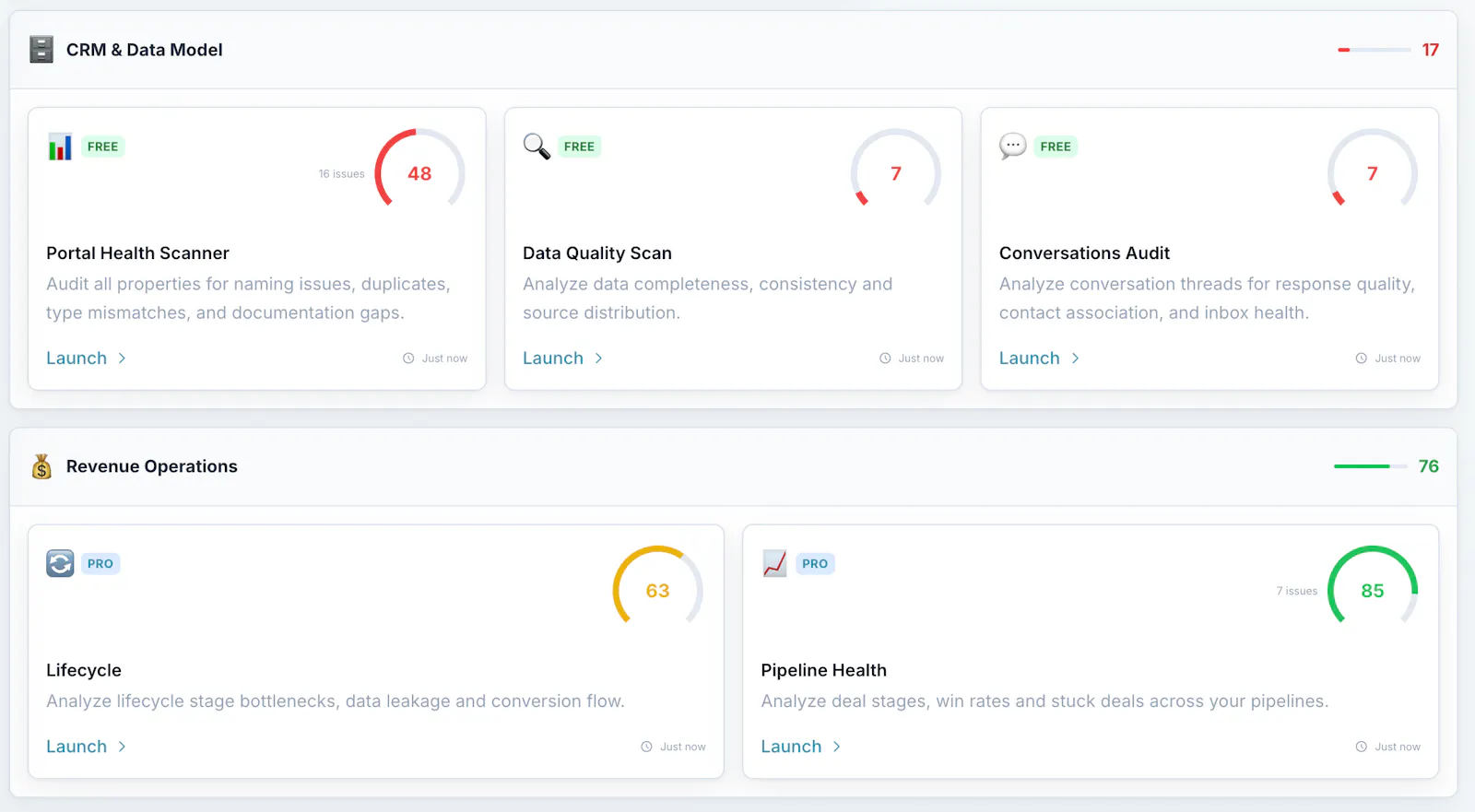Click the FREE badge on Conversations Audit
Viewport: 1475px width, 812px height.
tap(1056, 147)
